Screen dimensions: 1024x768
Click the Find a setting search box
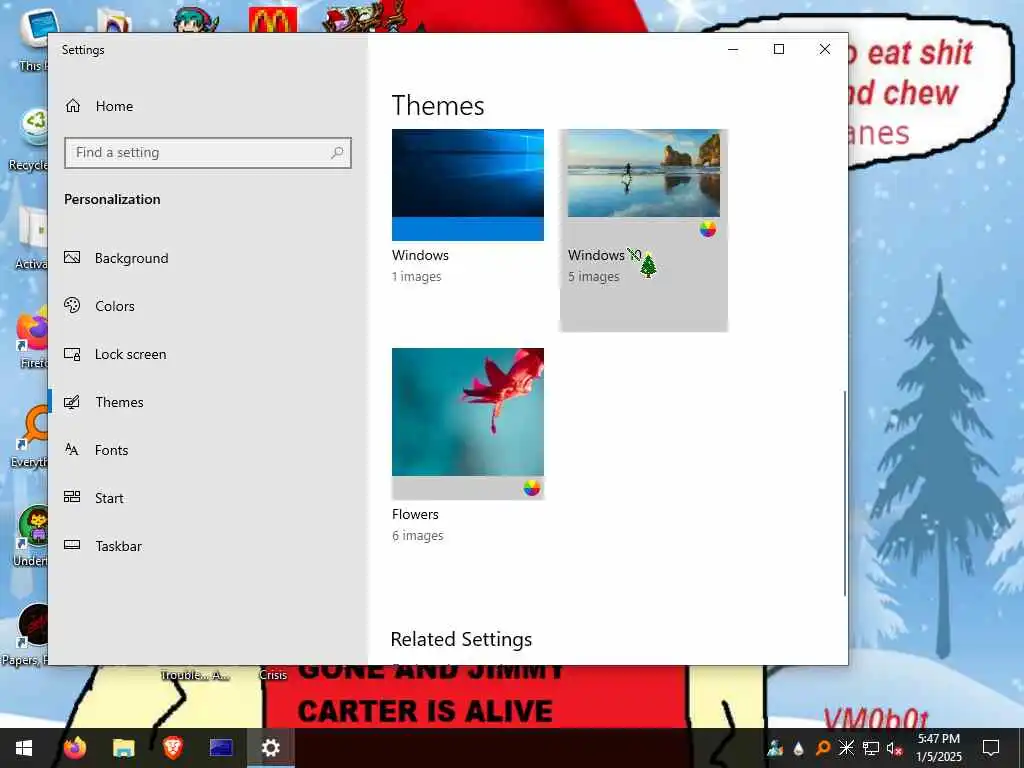208,153
